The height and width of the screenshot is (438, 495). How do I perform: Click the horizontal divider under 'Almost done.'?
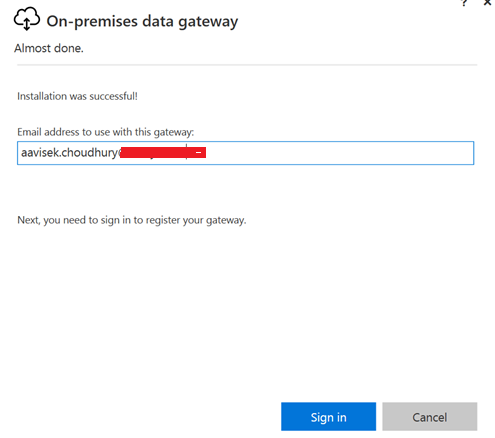pyautogui.click(x=247, y=65)
